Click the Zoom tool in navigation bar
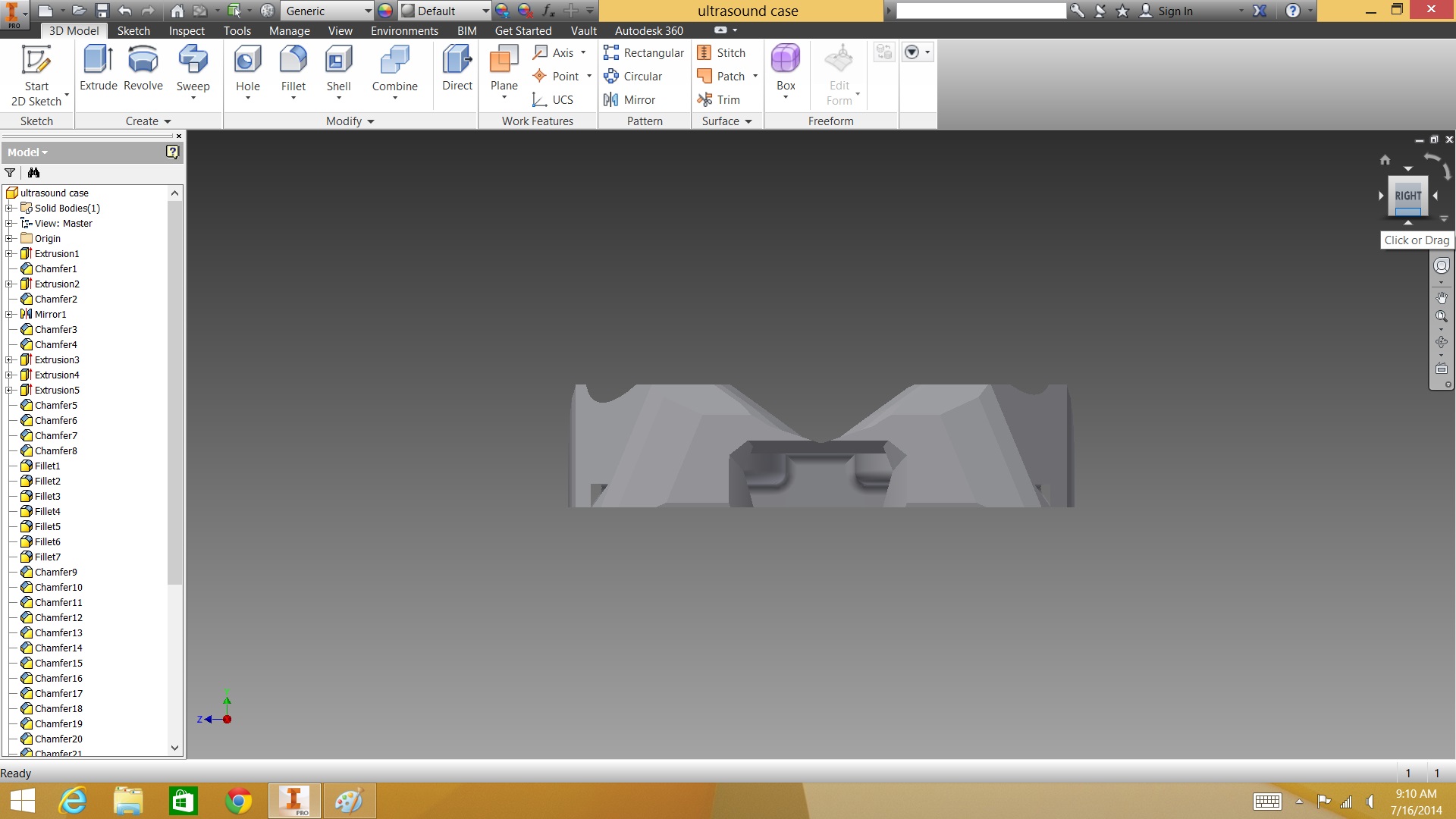Viewport: 1456px width, 819px height. tap(1442, 316)
